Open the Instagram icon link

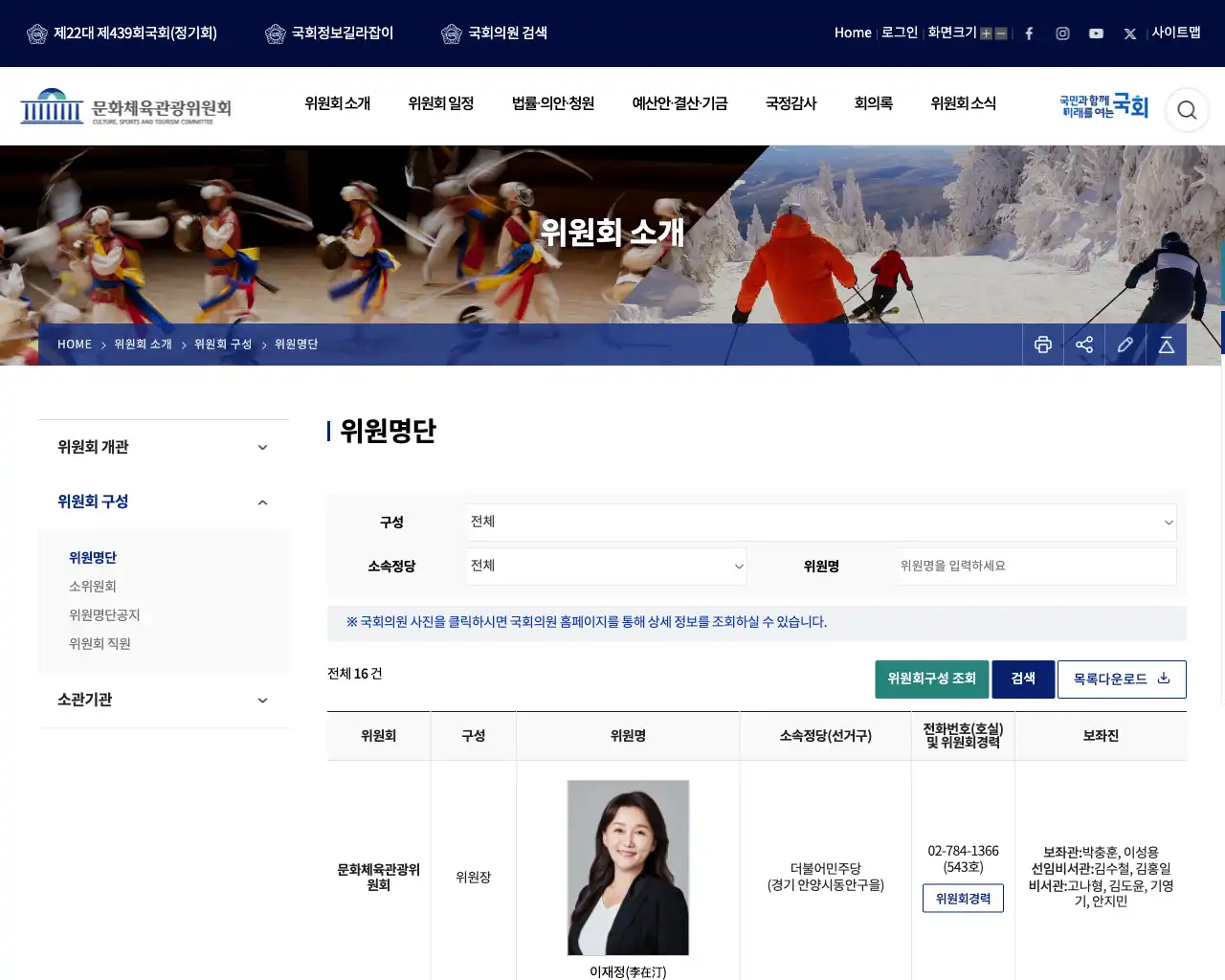(x=1062, y=33)
